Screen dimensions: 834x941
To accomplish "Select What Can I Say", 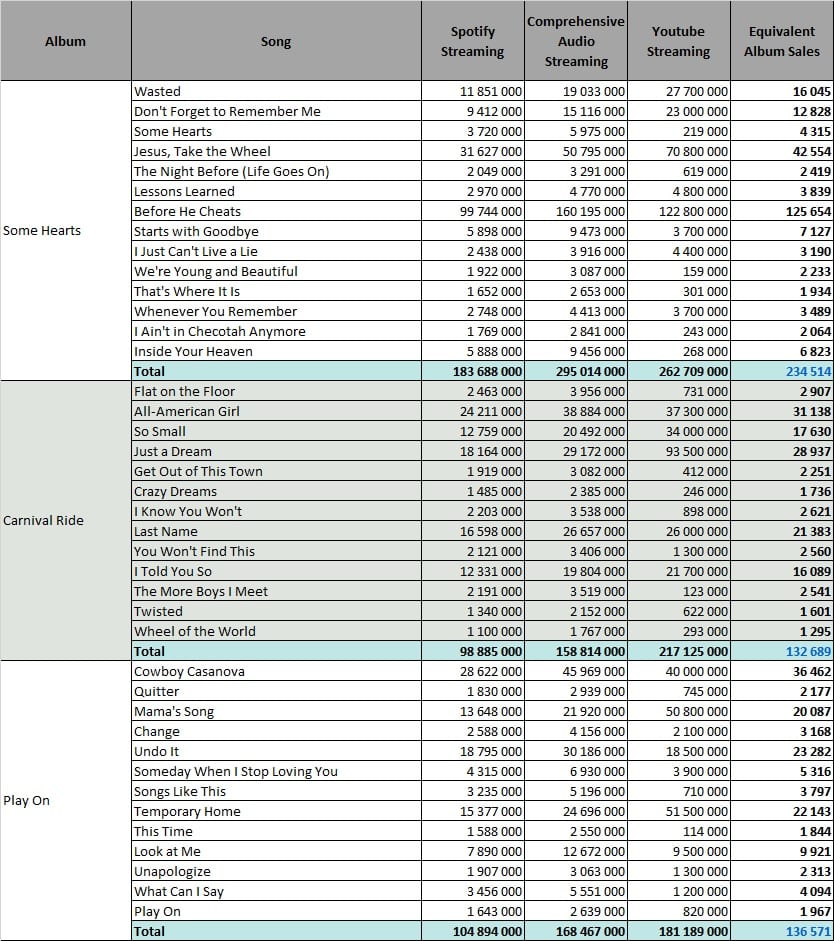I will 276,891.
